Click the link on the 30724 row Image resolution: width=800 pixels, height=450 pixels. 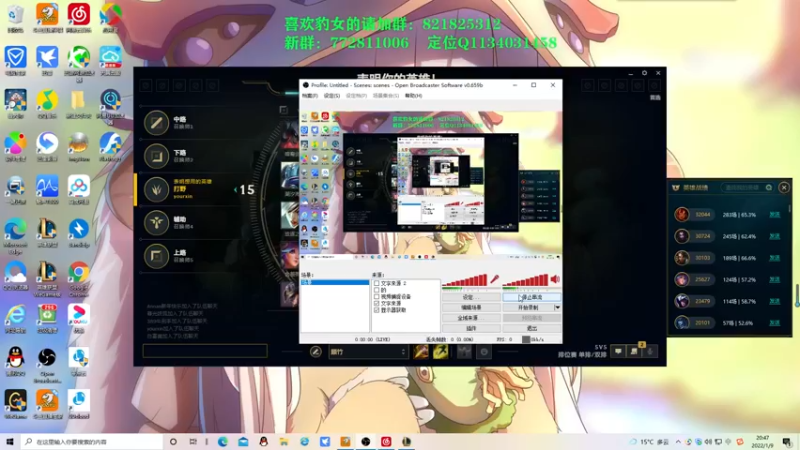(x=774, y=236)
